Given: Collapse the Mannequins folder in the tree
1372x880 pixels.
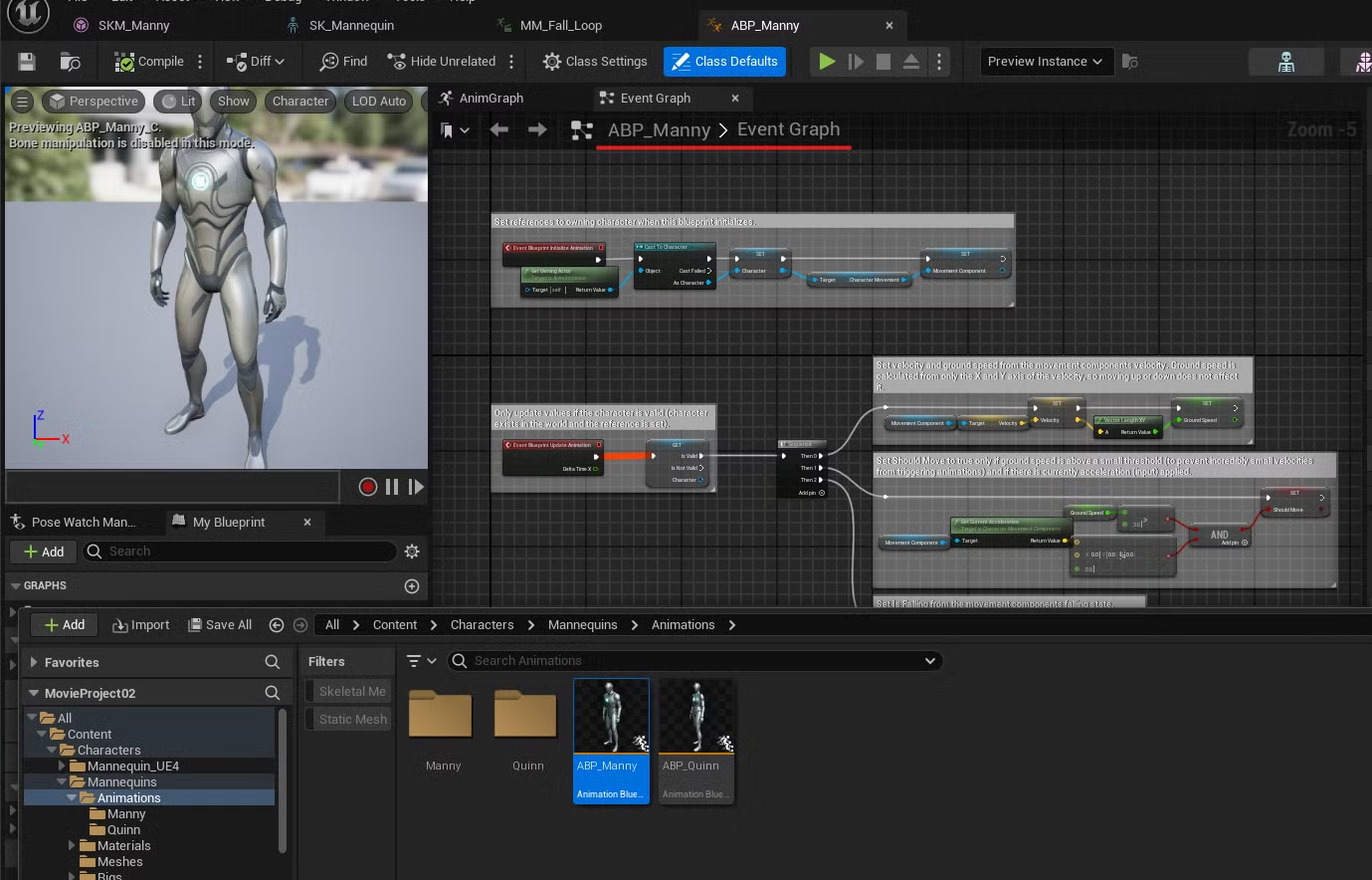Looking at the screenshot, I should click(x=62, y=782).
